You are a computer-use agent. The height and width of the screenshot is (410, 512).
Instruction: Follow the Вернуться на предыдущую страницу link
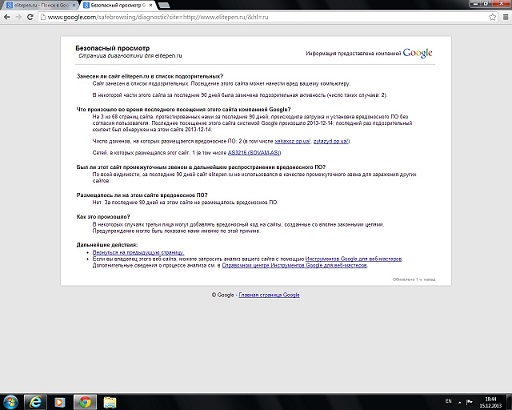(138, 252)
